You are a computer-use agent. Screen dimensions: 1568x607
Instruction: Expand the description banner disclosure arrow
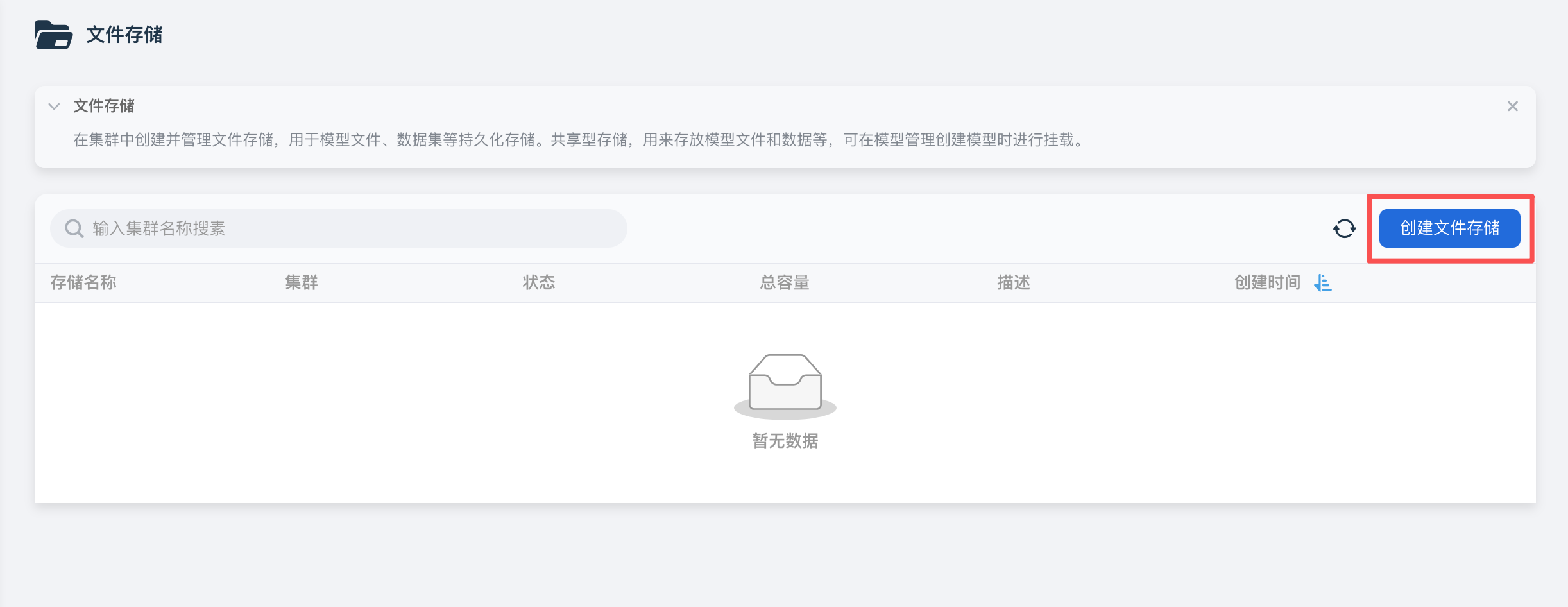[x=54, y=107]
